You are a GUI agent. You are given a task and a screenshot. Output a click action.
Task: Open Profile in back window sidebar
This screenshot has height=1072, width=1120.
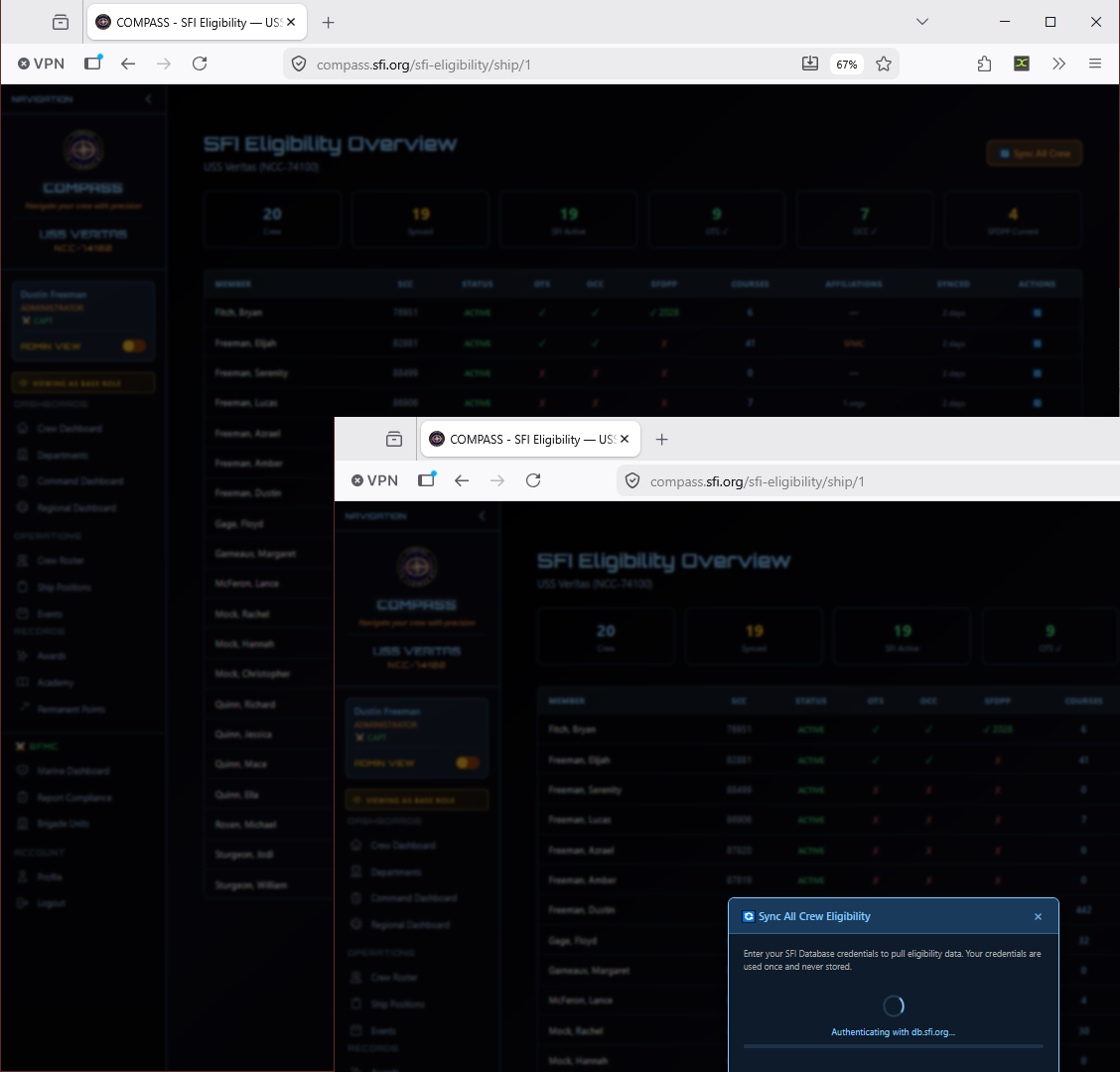(50, 877)
